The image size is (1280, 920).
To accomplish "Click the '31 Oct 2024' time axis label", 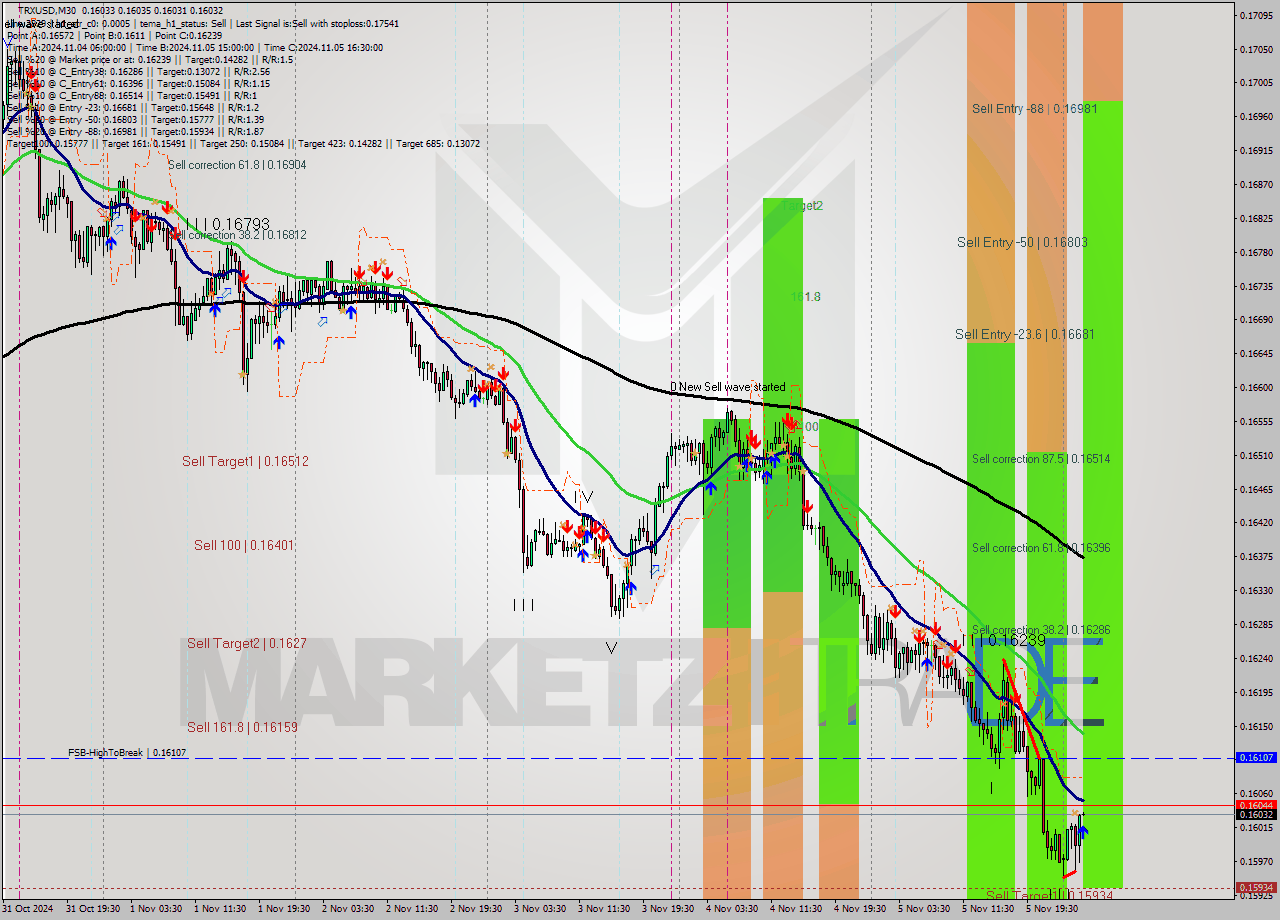I will pos(28,909).
